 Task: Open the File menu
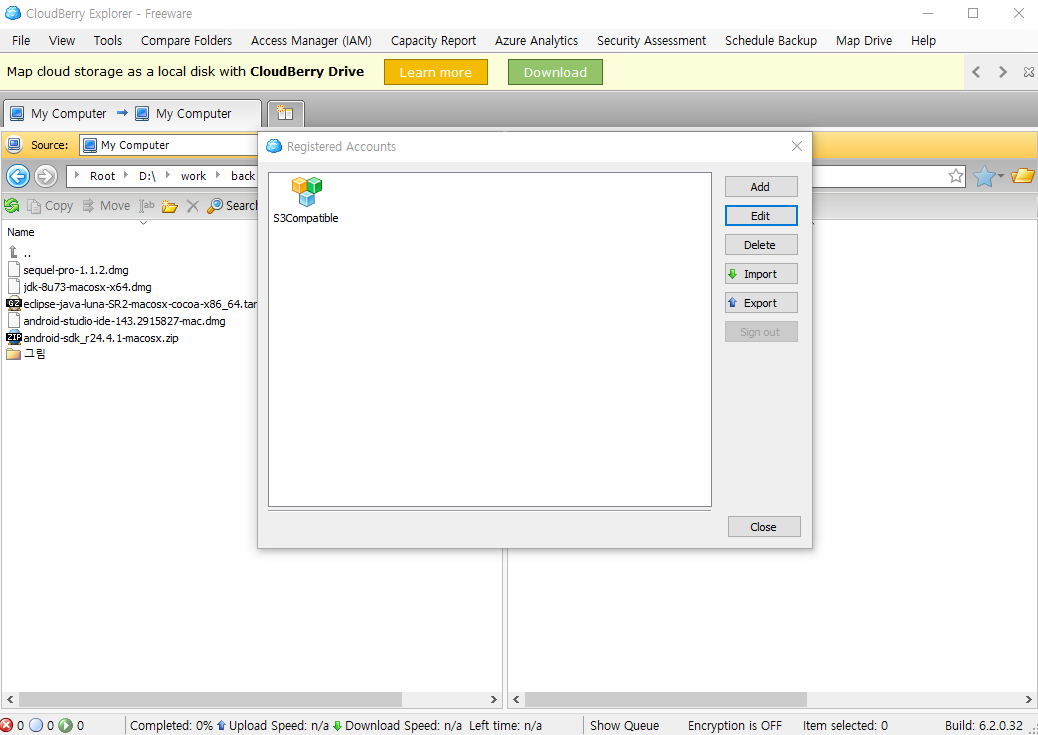(21, 40)
